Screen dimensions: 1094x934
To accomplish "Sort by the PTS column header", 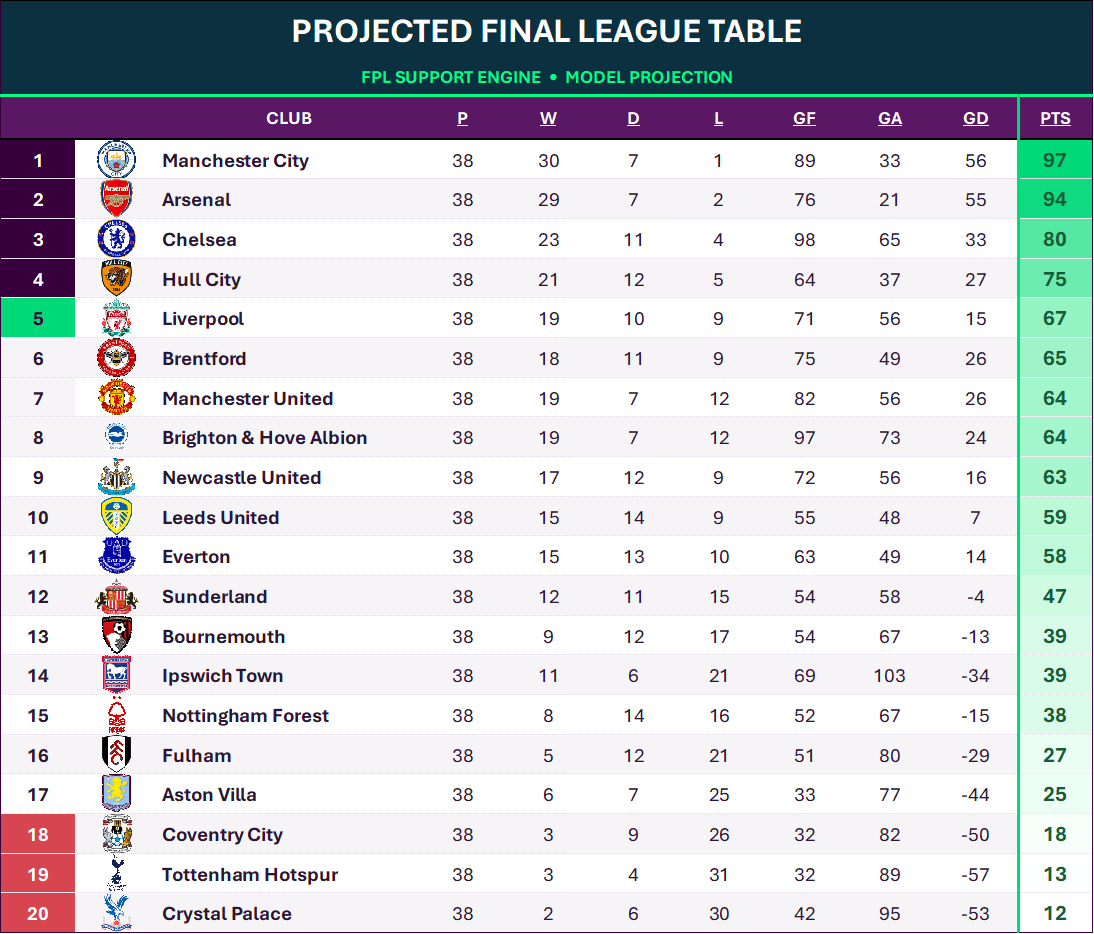I will (x=1055, y=119).
